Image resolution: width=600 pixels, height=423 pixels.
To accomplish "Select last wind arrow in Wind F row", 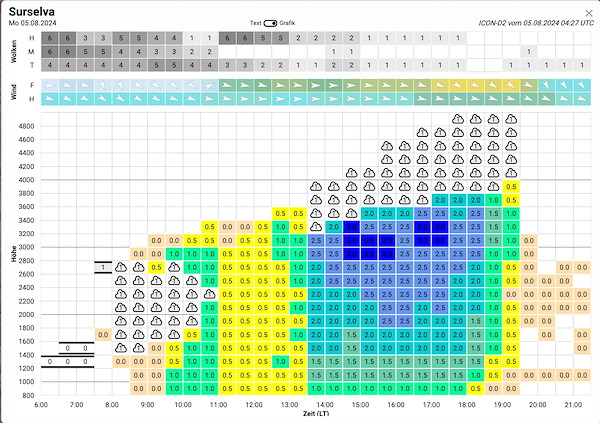I will point(583,86).
